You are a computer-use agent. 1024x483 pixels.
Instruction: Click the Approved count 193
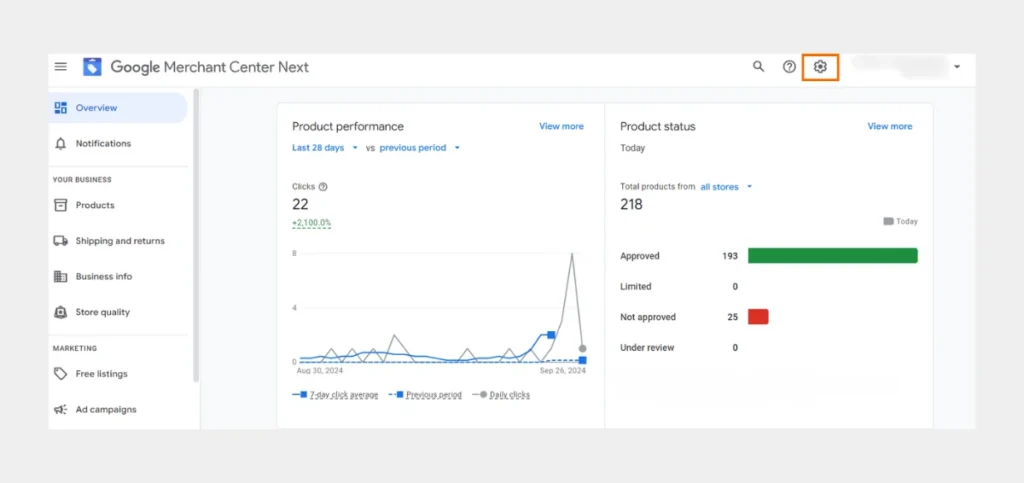(730, 256)
